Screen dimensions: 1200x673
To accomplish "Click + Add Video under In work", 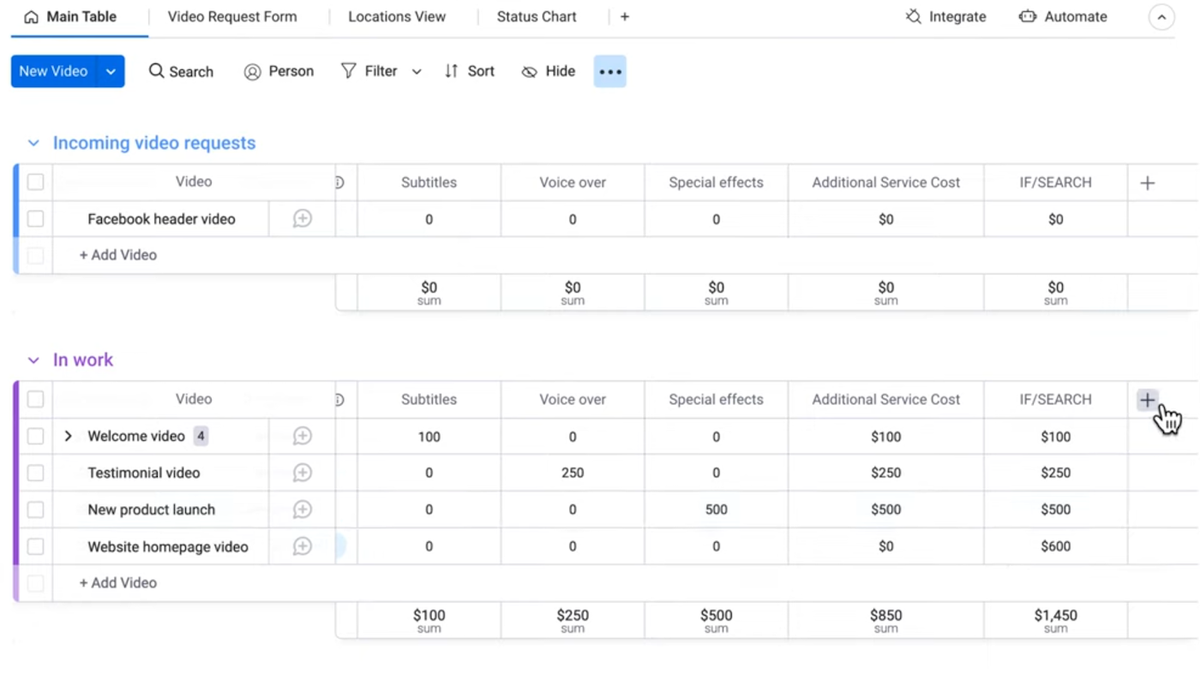I will tap(118, 583).
